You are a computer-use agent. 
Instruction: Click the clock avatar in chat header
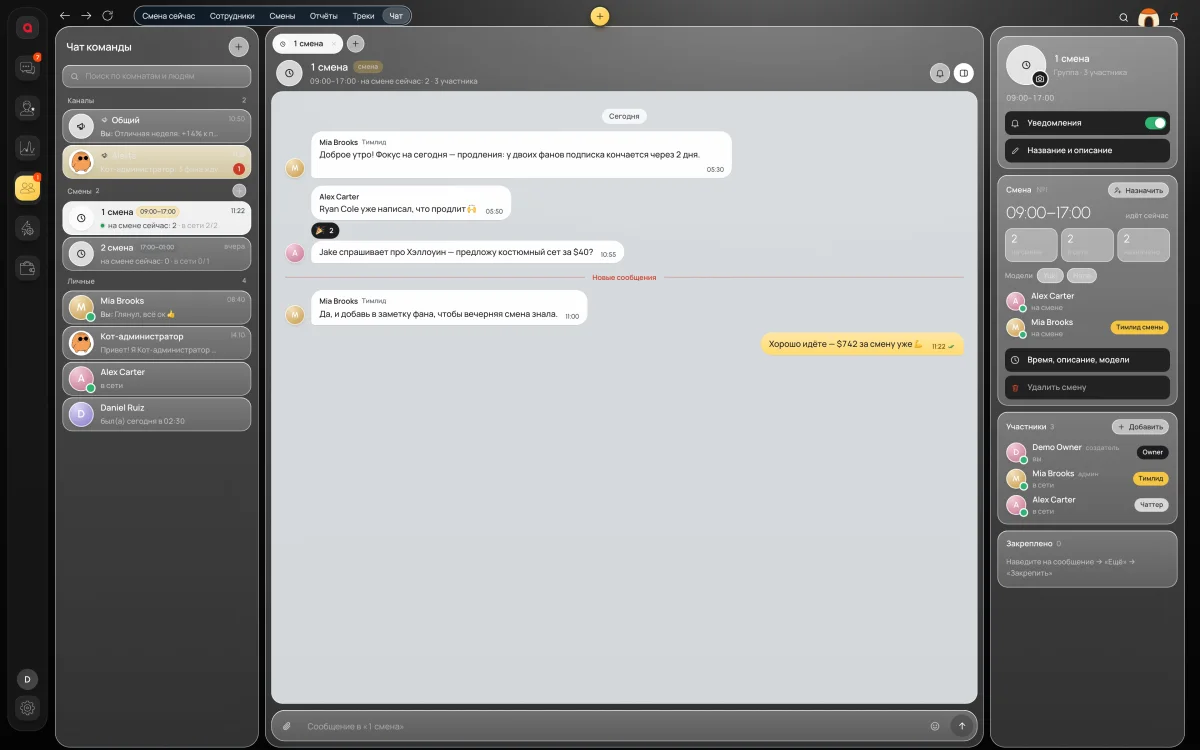(x=290, y=73)
